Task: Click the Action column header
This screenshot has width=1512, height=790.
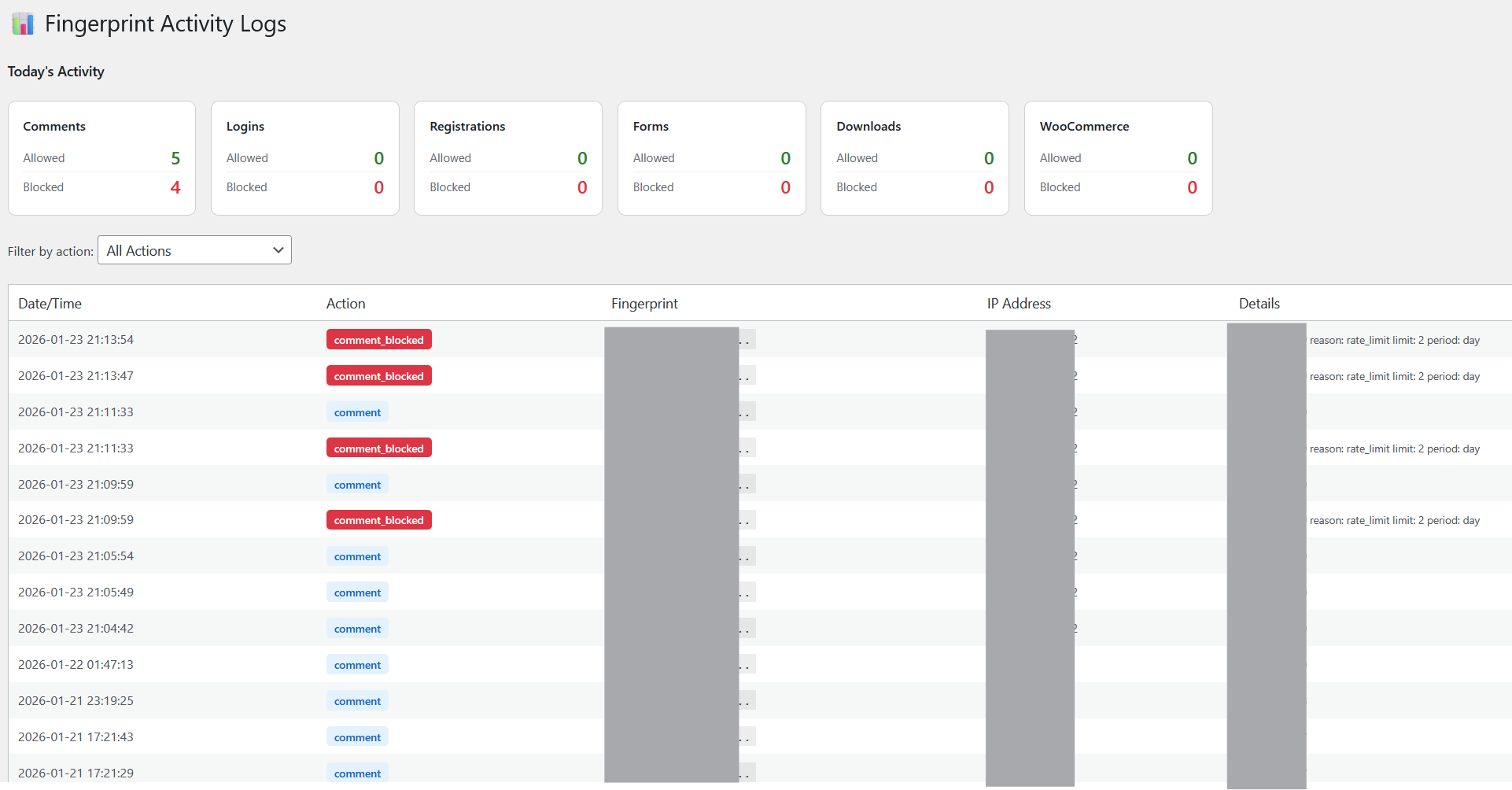Action: (x=346, y=304)
